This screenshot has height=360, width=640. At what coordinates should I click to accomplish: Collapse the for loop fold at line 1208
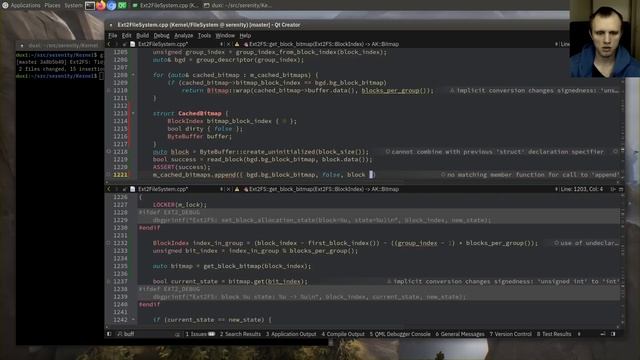point(133,75)
